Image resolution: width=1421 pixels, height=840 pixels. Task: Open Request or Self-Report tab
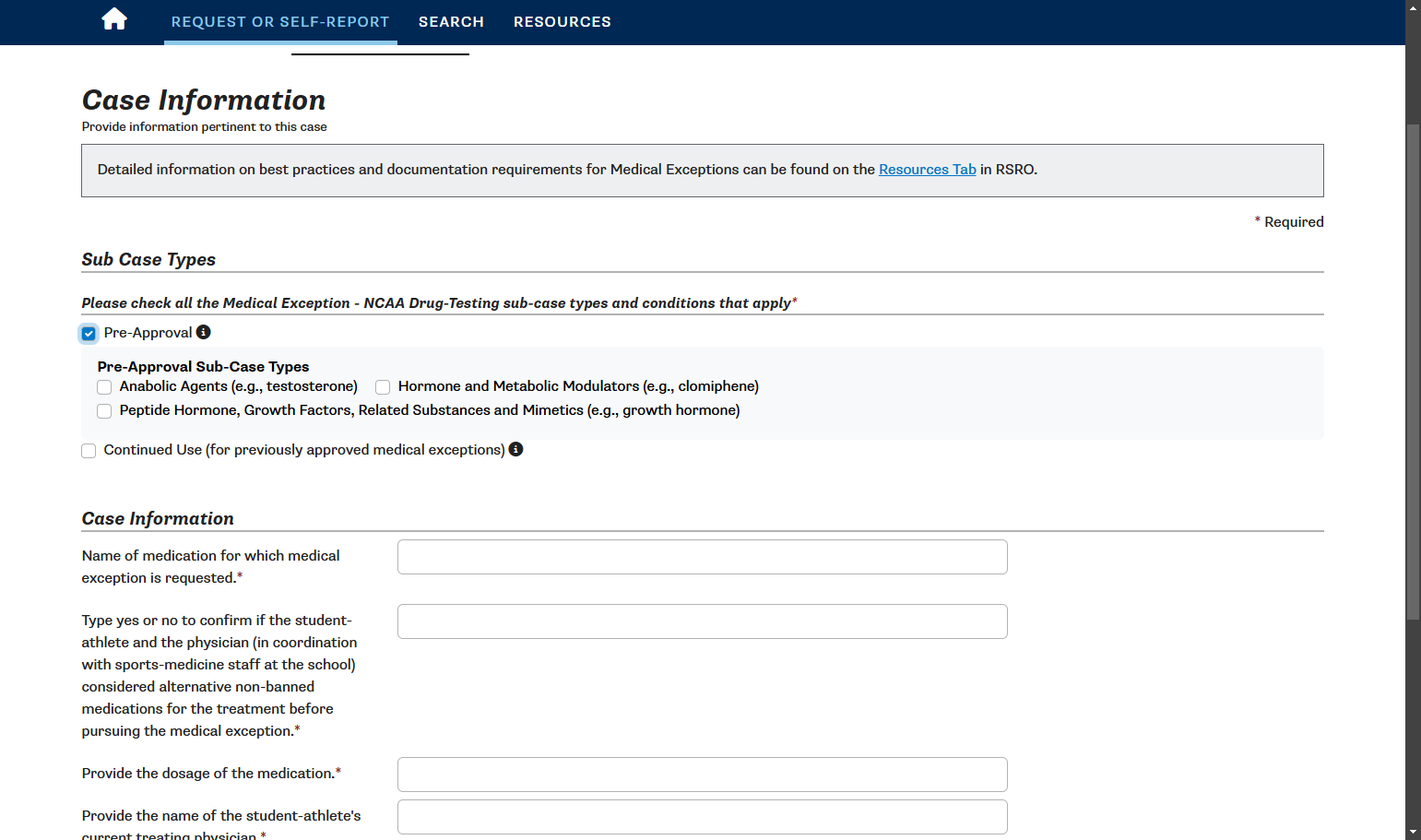(x=280, y=21)
